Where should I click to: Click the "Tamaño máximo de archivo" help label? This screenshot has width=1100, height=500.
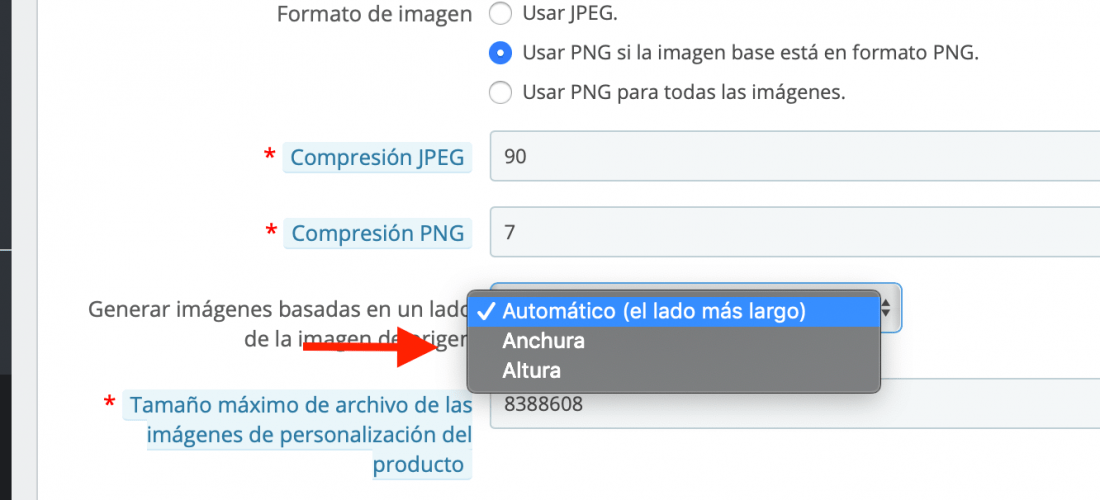[297, 435]
